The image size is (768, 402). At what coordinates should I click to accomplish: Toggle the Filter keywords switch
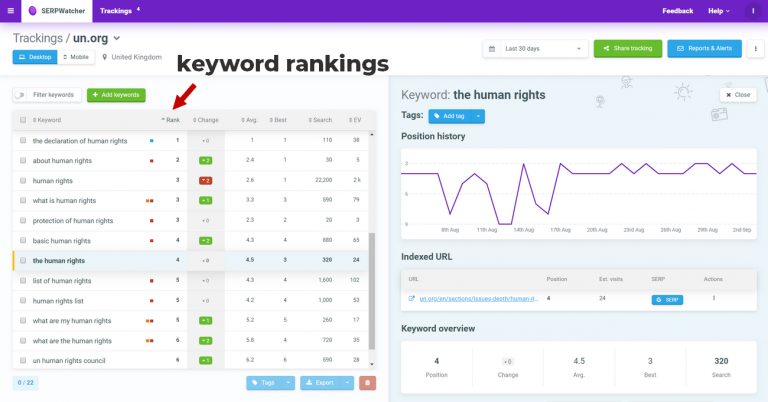click(22, 95)
